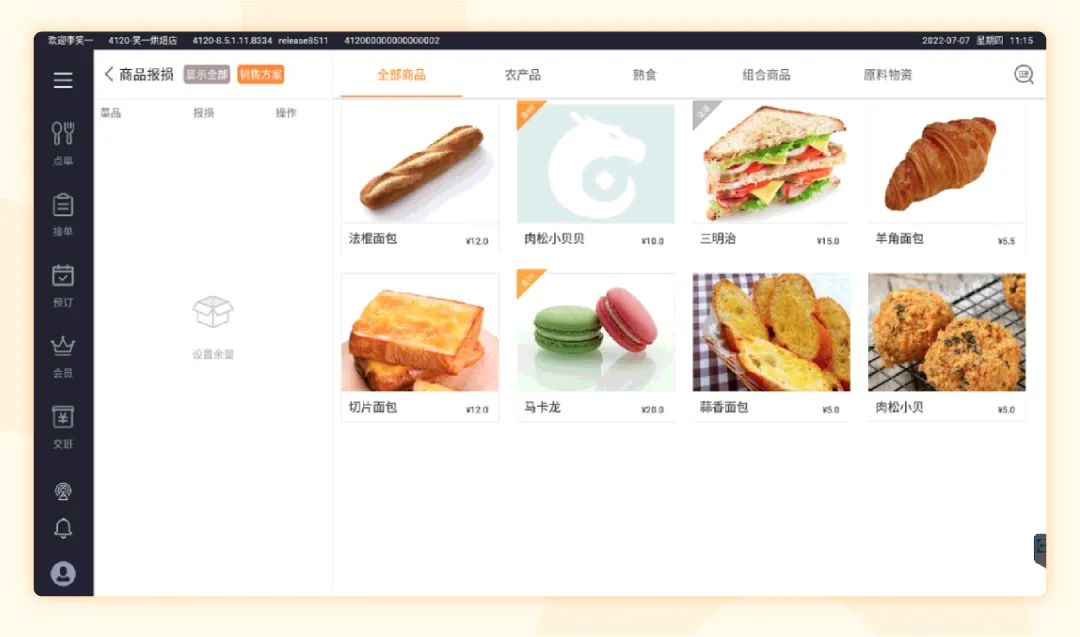Select the 组合商品 tab

click(x=767, y=74)
